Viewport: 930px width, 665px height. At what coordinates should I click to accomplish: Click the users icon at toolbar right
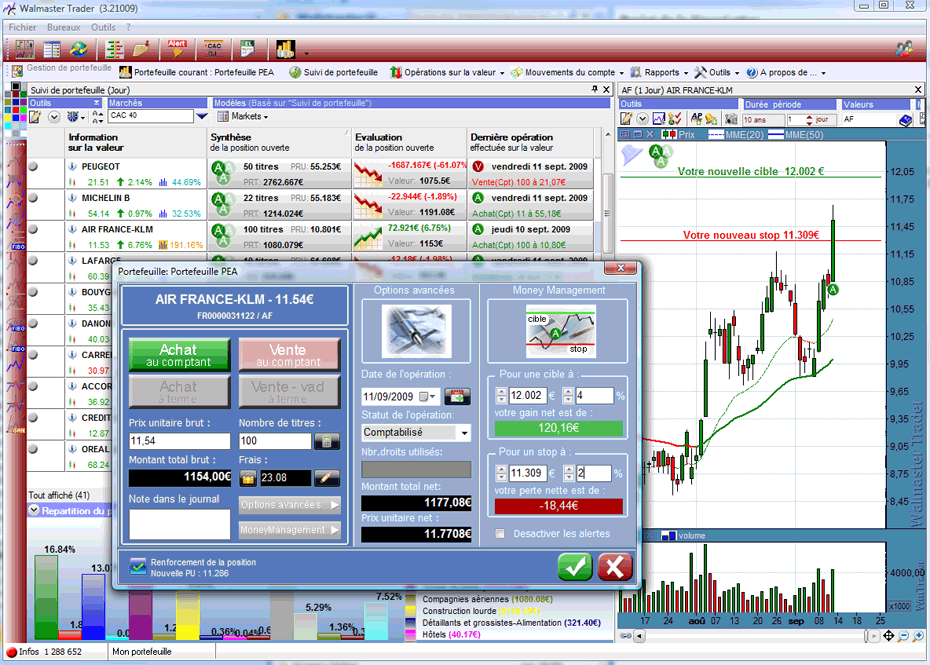coord(904,49)
